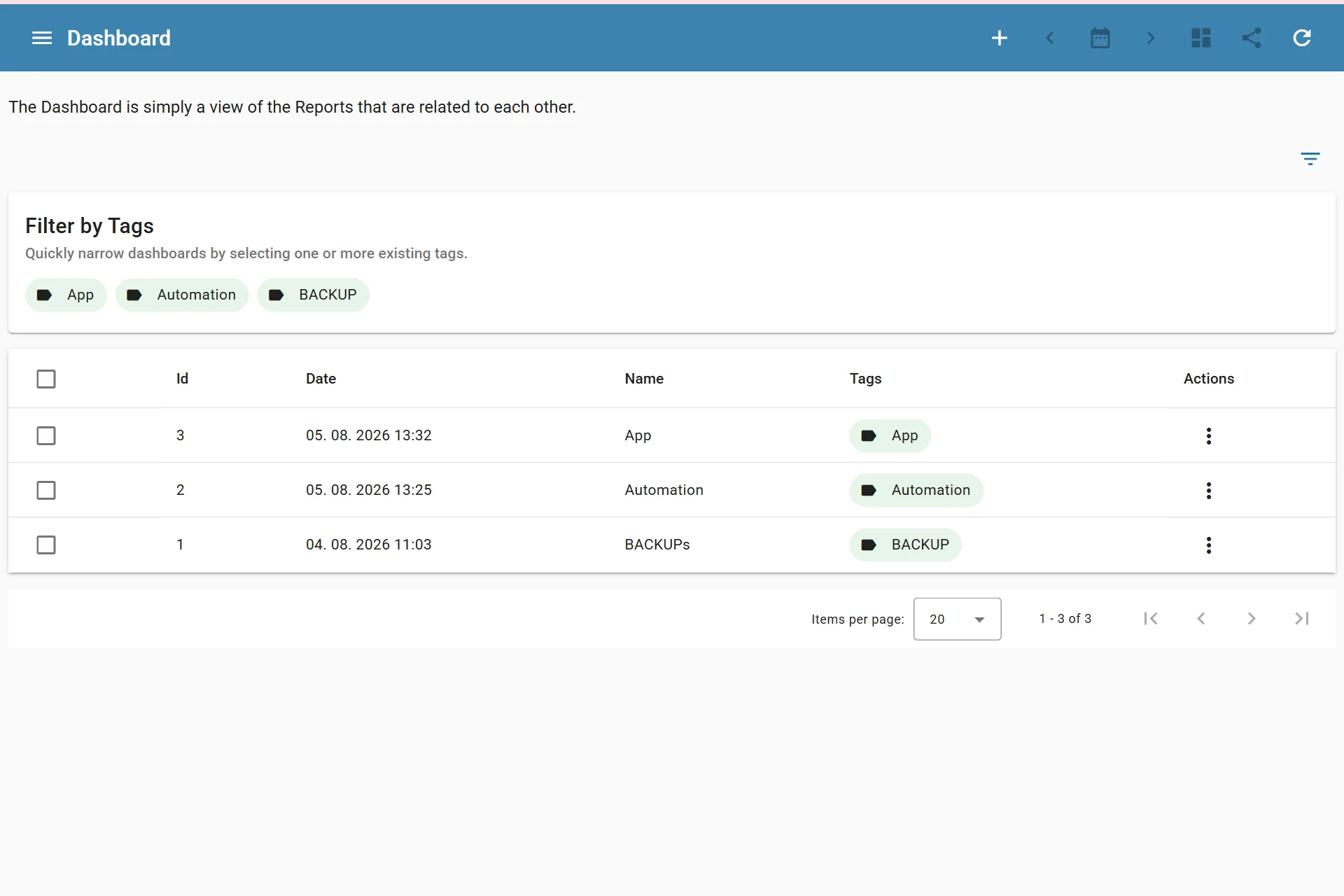Click the plus icon to add dashboard
This screenshot has width=1344, height=896.
click(x=1000, y=38)
